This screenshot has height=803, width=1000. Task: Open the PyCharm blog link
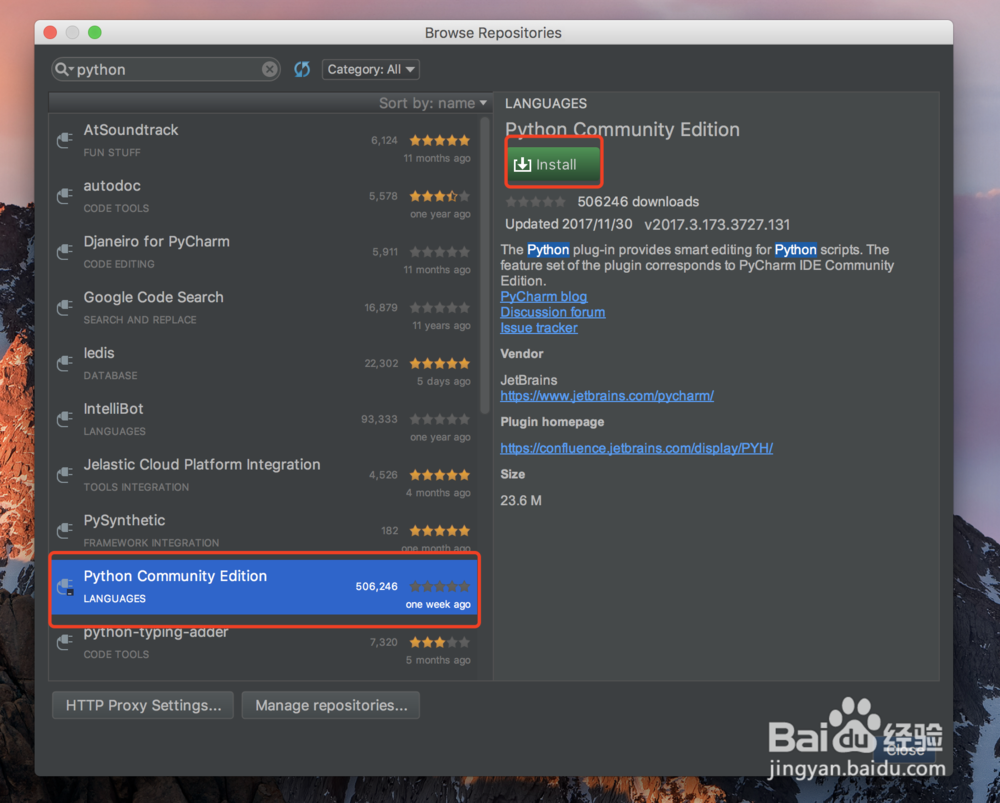543,297
